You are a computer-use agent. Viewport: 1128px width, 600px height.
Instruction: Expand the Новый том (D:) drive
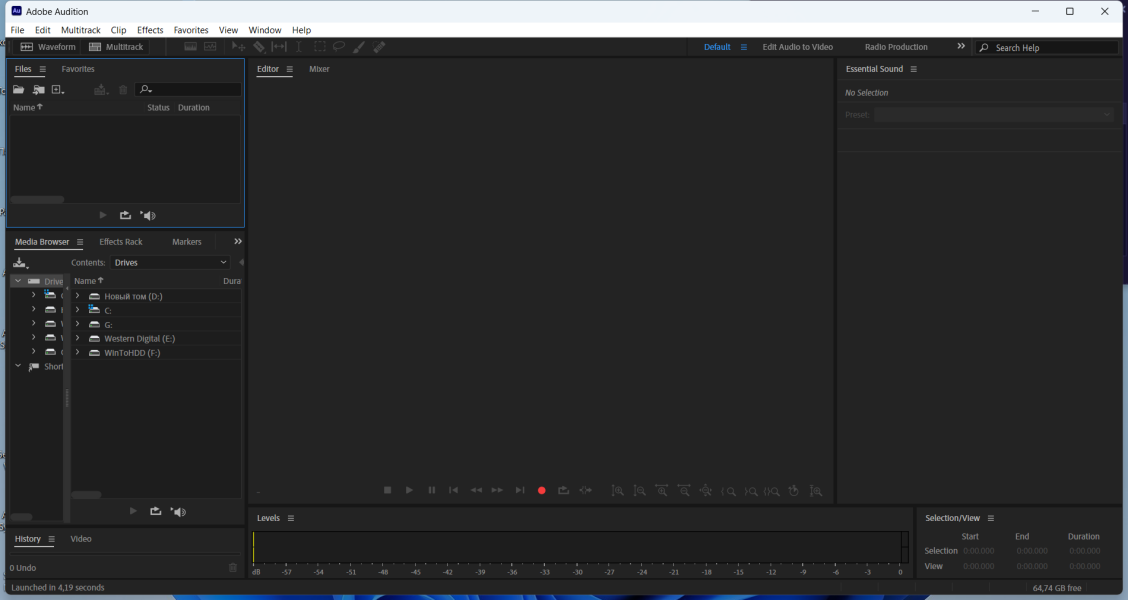coord(78,296)
